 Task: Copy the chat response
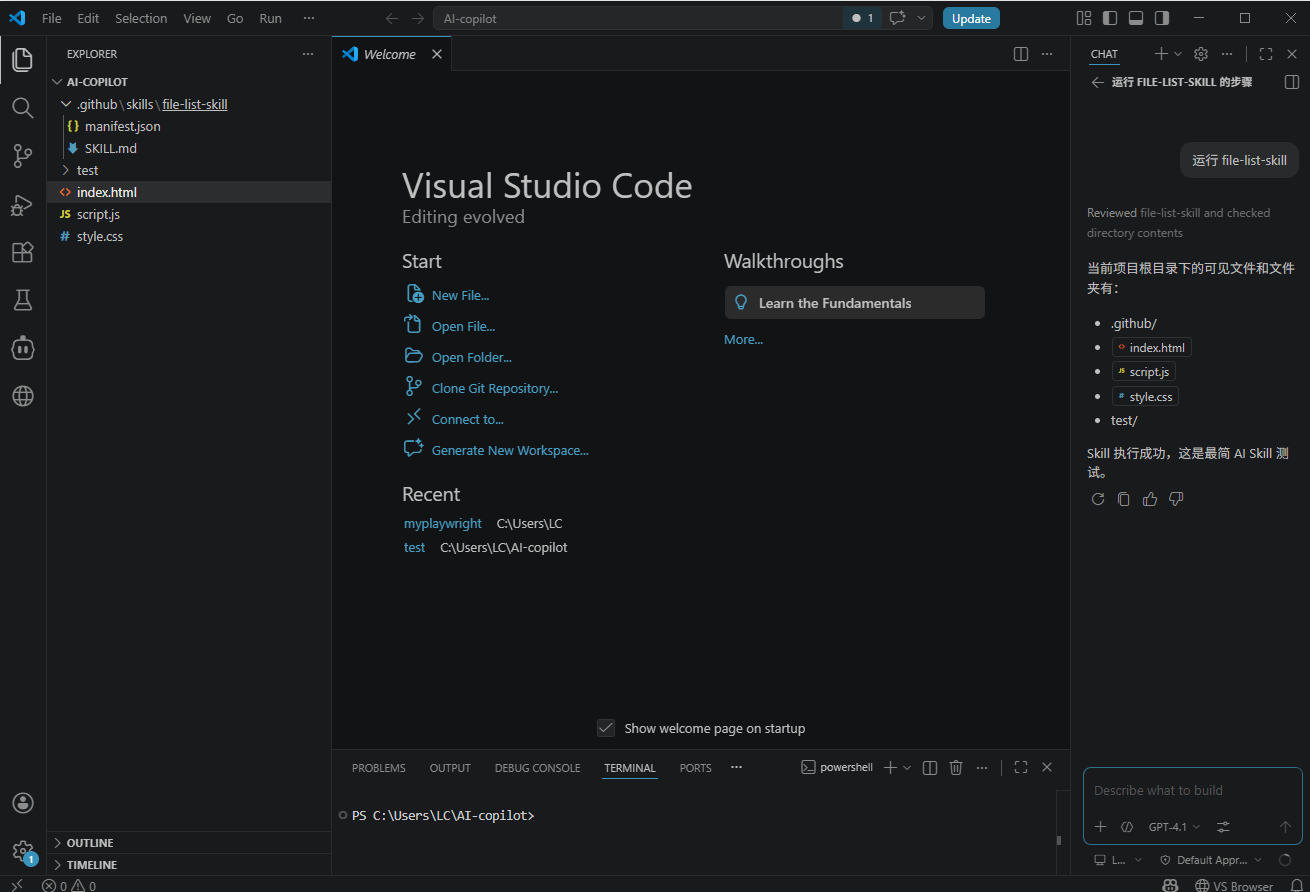click(x=1124, y=499)
